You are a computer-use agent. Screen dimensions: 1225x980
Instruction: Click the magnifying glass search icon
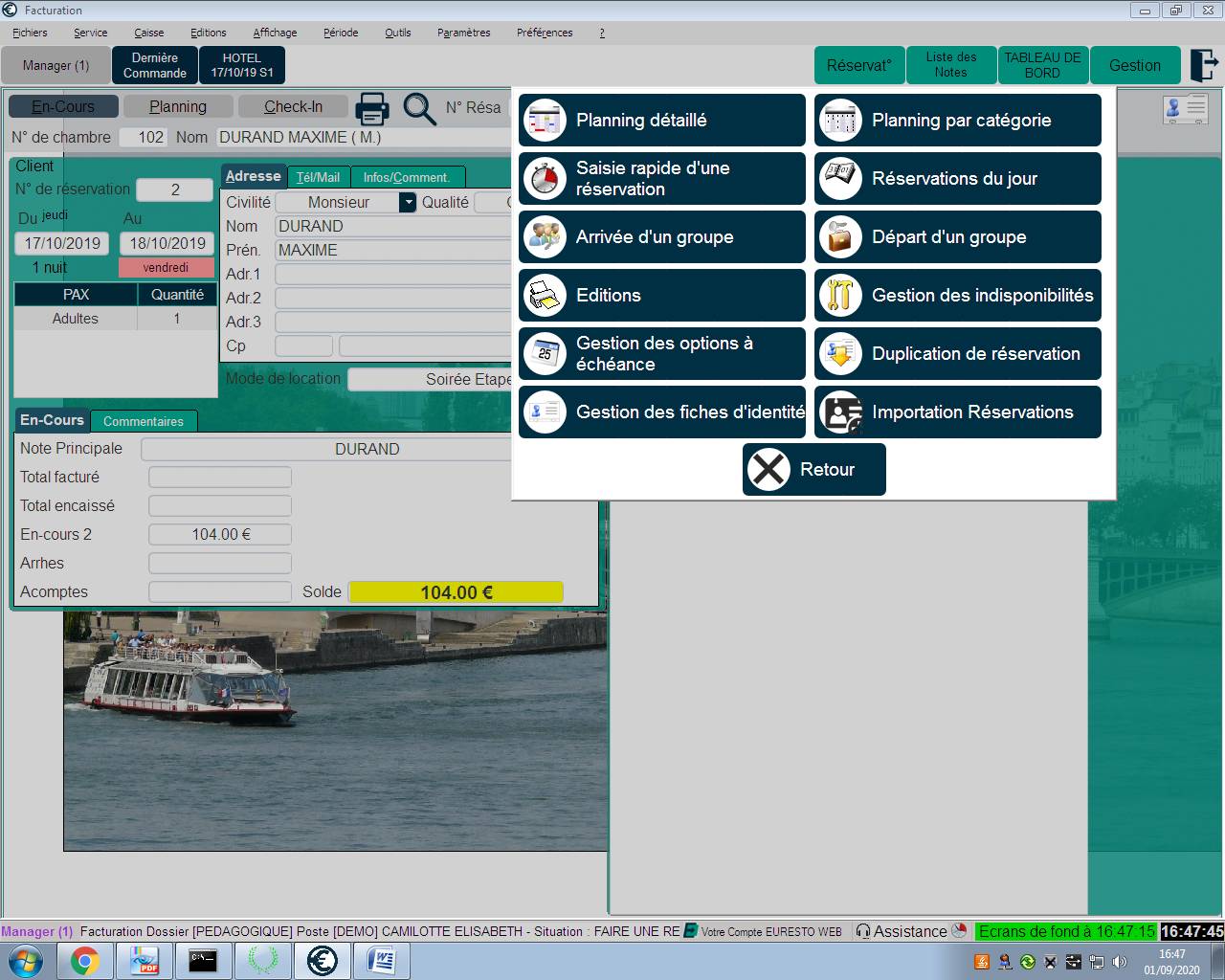point(419,108)
